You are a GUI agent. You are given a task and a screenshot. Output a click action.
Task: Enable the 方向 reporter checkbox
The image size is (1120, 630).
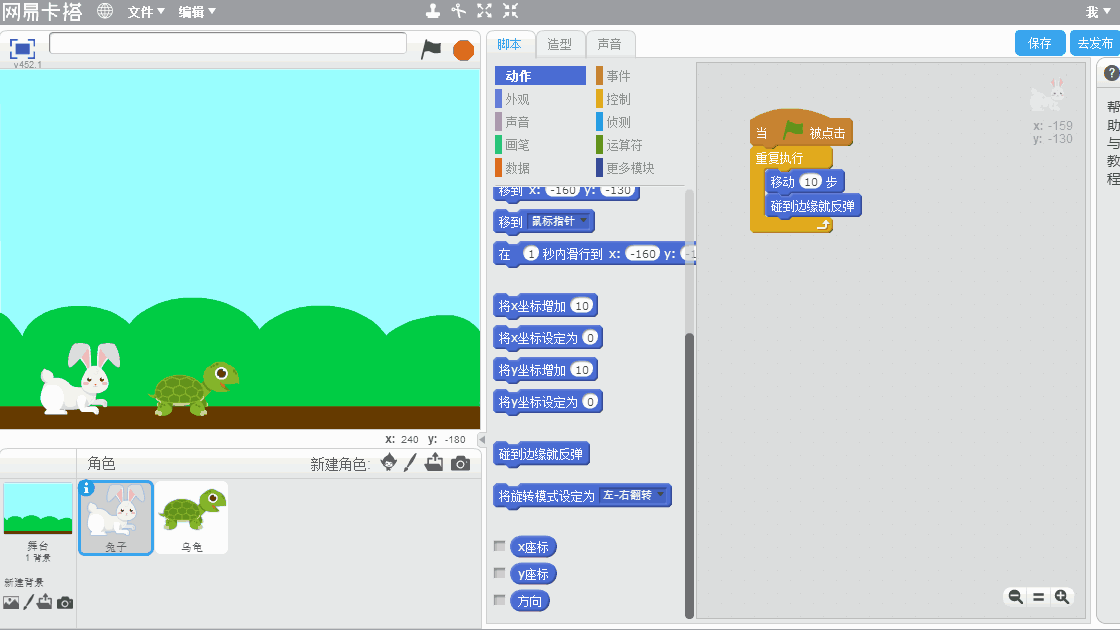tap(500, 601)
